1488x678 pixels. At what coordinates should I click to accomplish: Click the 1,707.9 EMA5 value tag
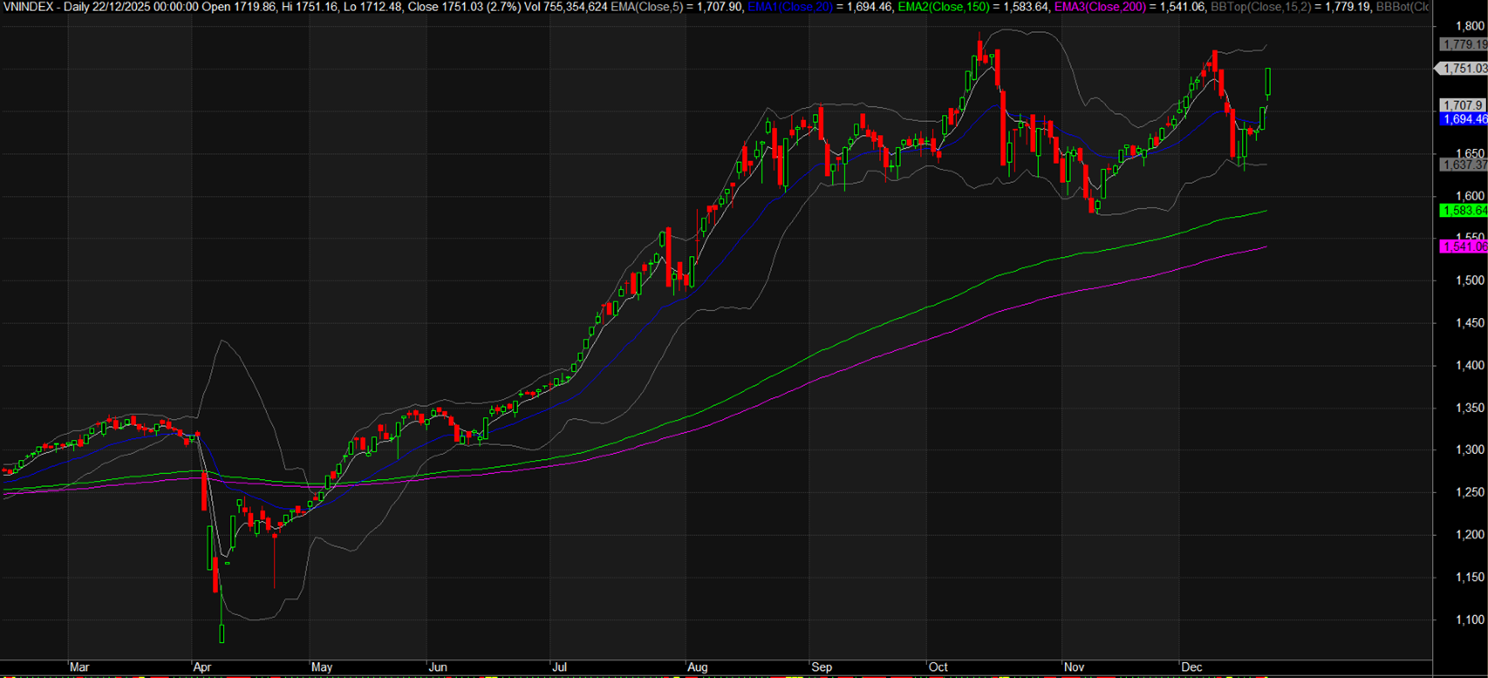1461,105
